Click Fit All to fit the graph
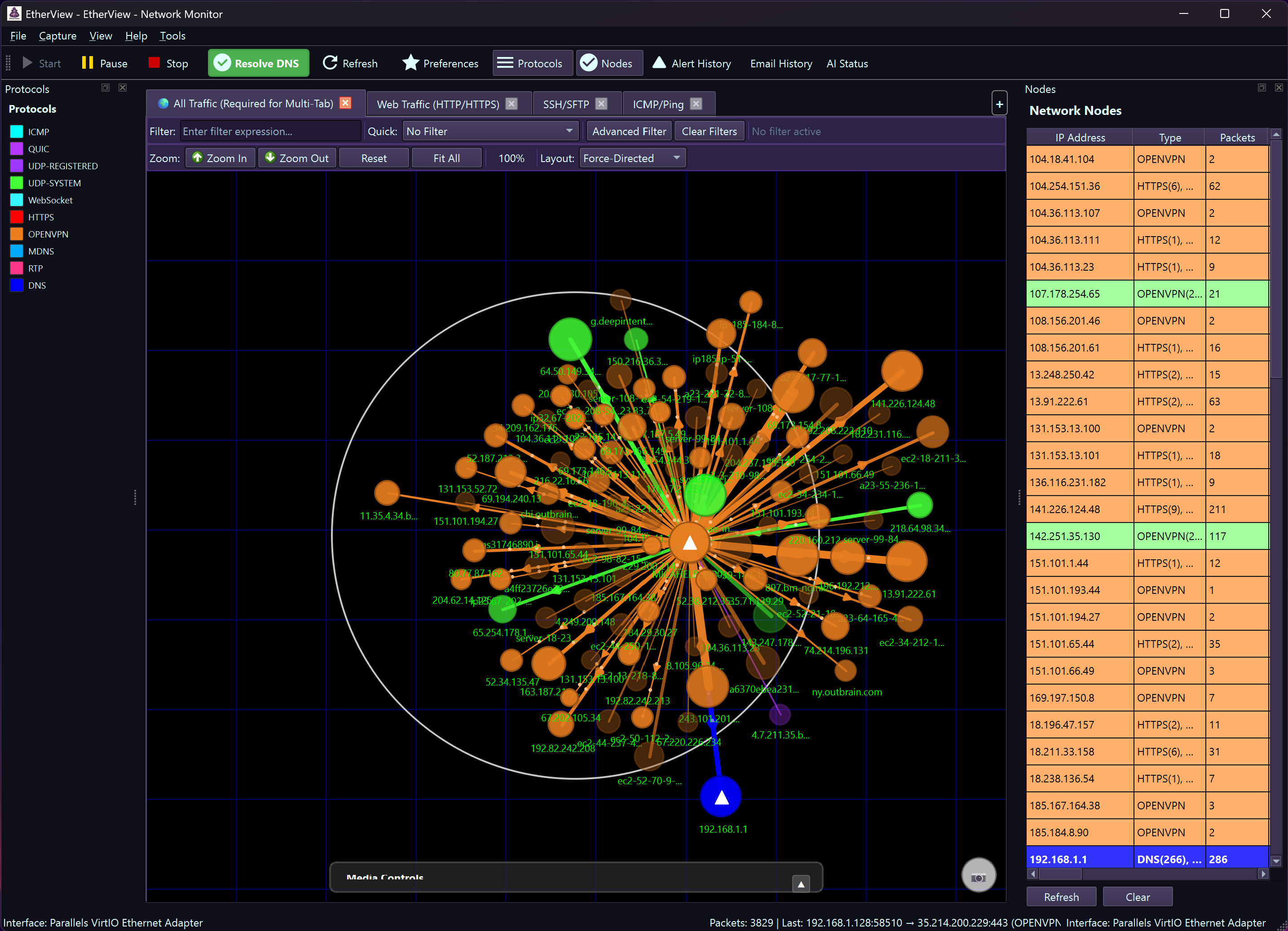 click(x=446, y=158)
